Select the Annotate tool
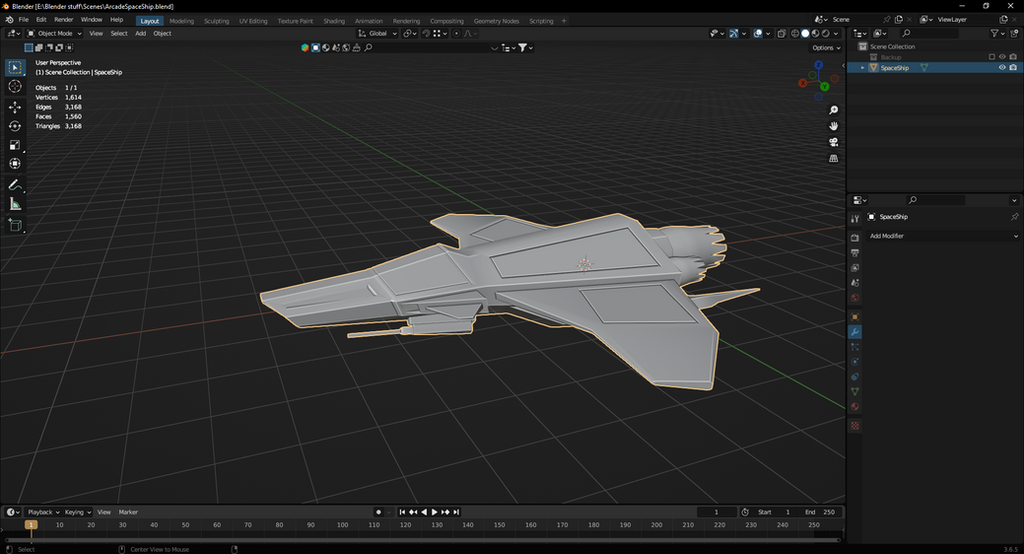1024x554 pixels. (15, 186)
